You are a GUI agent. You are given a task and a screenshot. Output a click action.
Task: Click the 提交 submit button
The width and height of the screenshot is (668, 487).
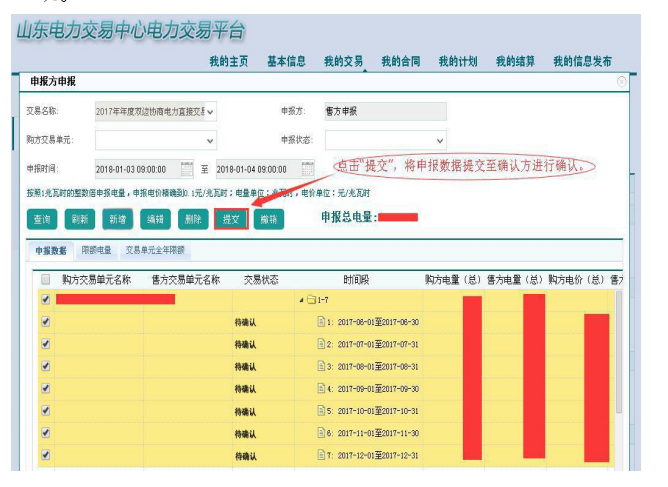pos(230,219)
